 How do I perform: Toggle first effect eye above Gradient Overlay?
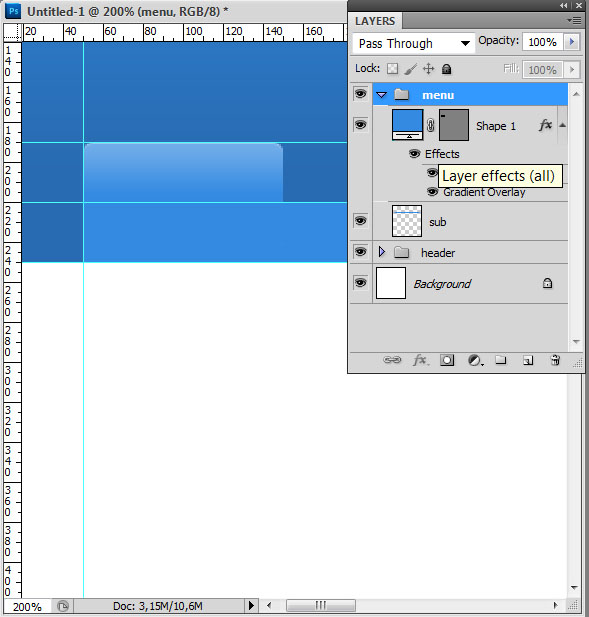click(432, 172)
